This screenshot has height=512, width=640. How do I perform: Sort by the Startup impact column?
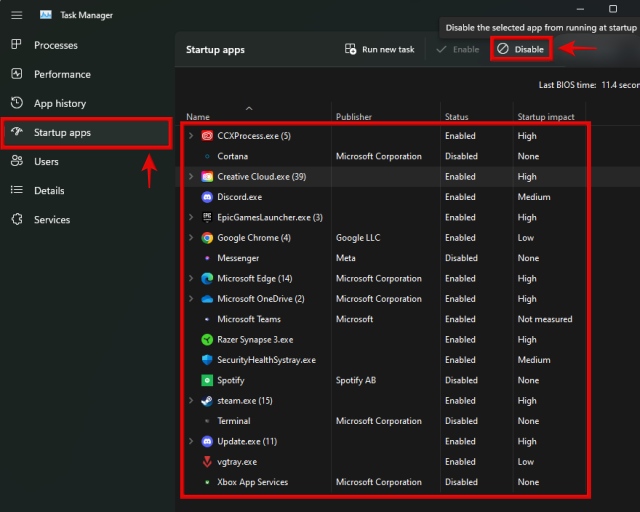[x=546, y=117]
